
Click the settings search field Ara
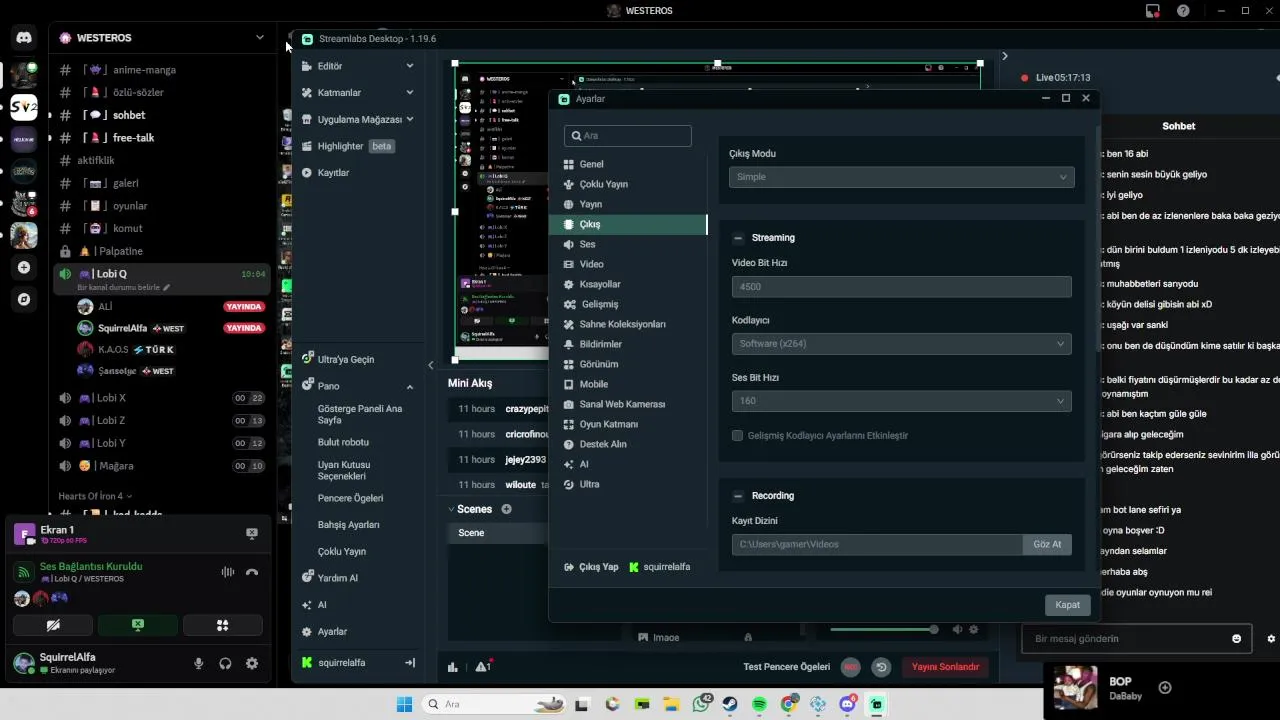coord(628,135)
